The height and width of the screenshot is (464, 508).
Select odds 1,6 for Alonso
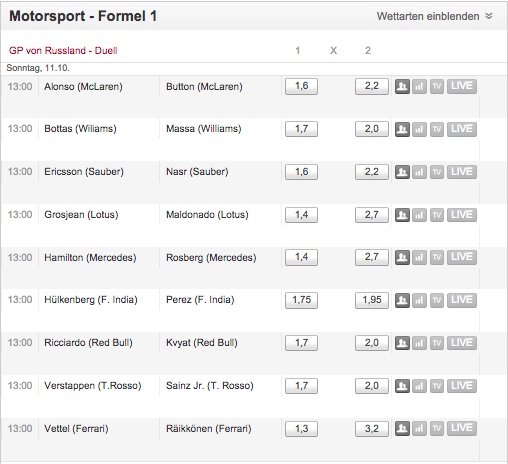tap(301, 87)
